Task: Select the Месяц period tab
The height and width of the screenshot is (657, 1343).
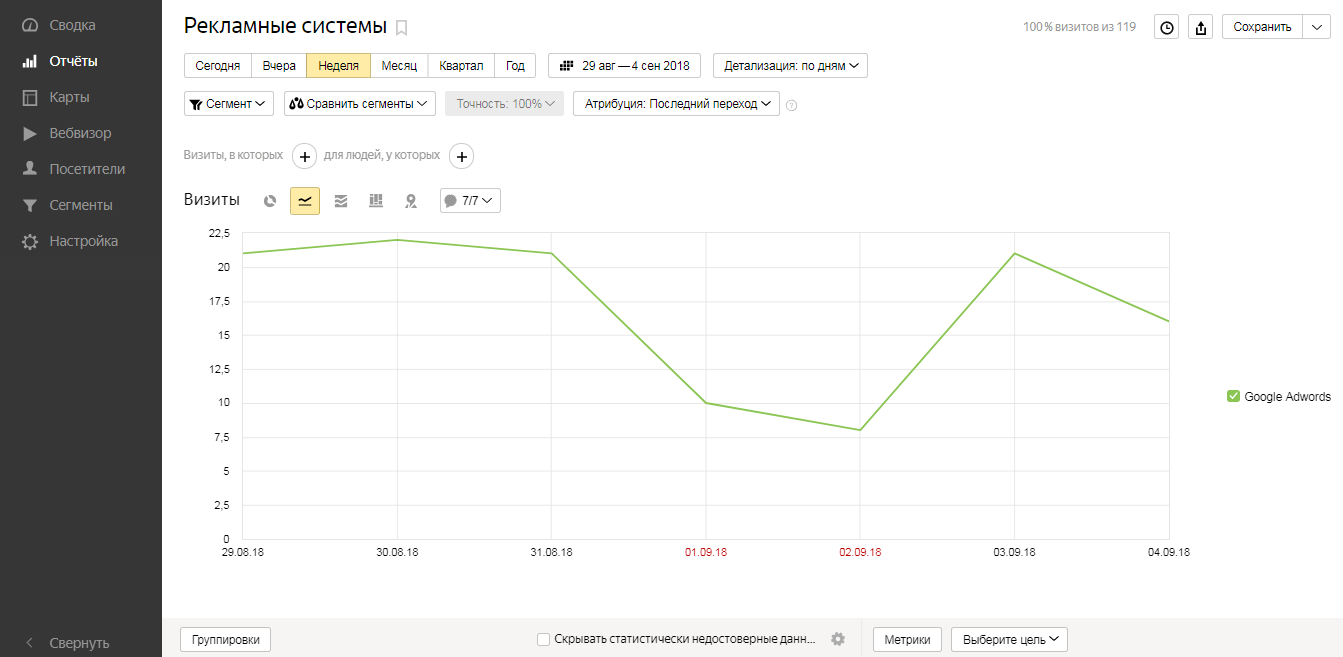Action: [399, 66]
